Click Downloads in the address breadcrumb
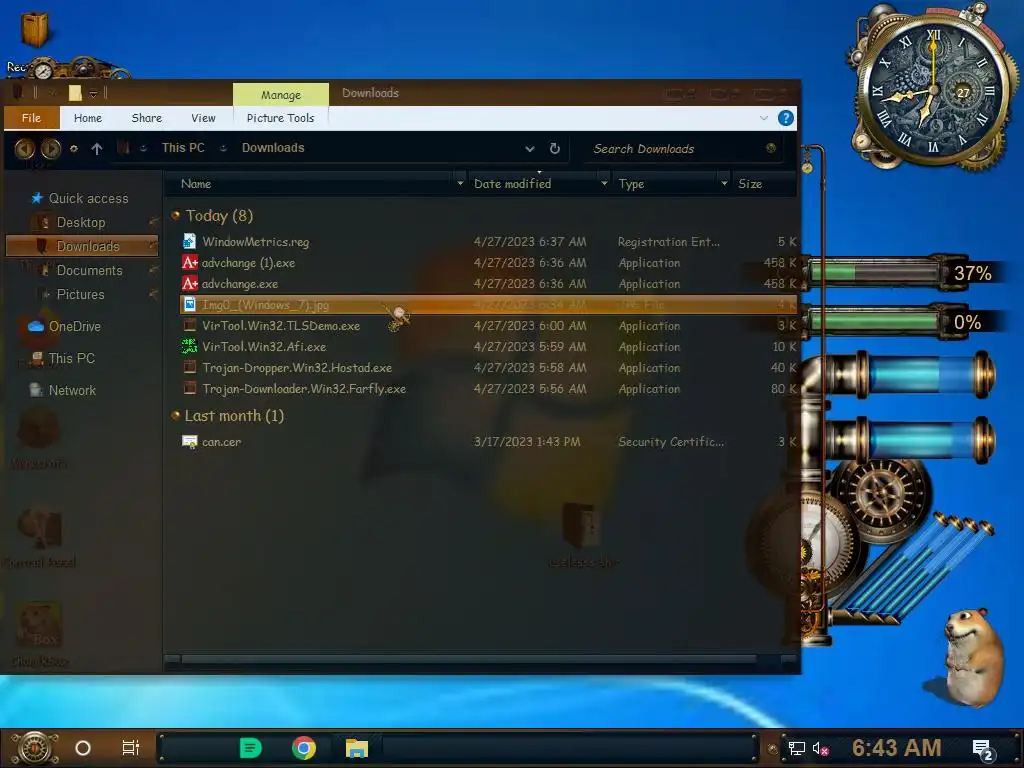 coord(273,148)
